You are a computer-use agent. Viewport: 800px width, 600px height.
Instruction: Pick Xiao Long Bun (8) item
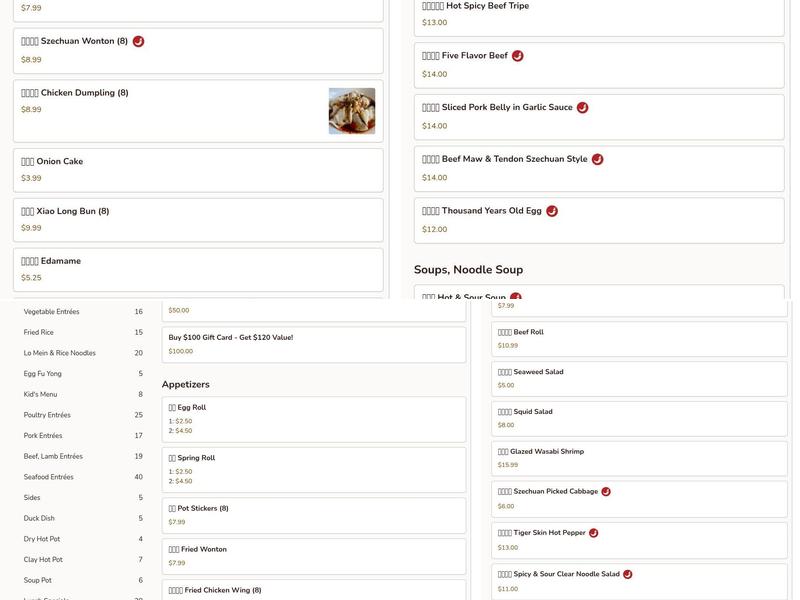(x=197, y=219)
